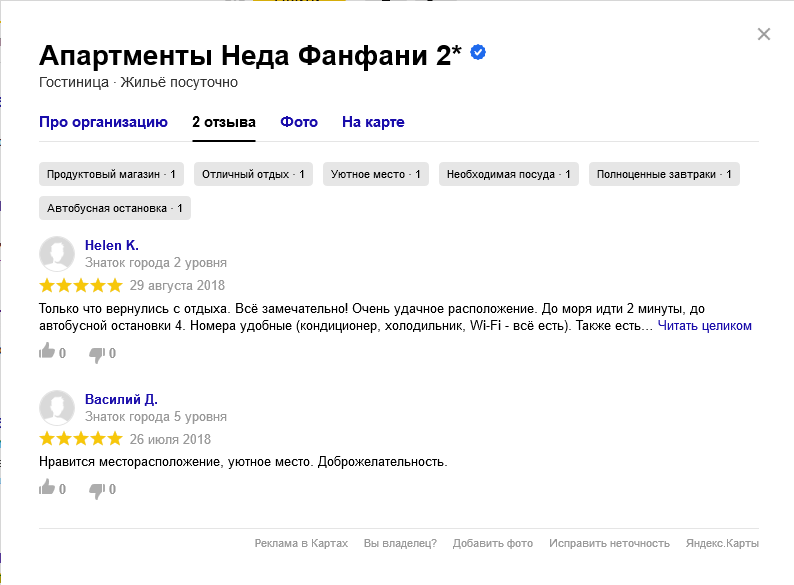Click the title Апартменты Неда Фанфани 2*

pos(250,55)
